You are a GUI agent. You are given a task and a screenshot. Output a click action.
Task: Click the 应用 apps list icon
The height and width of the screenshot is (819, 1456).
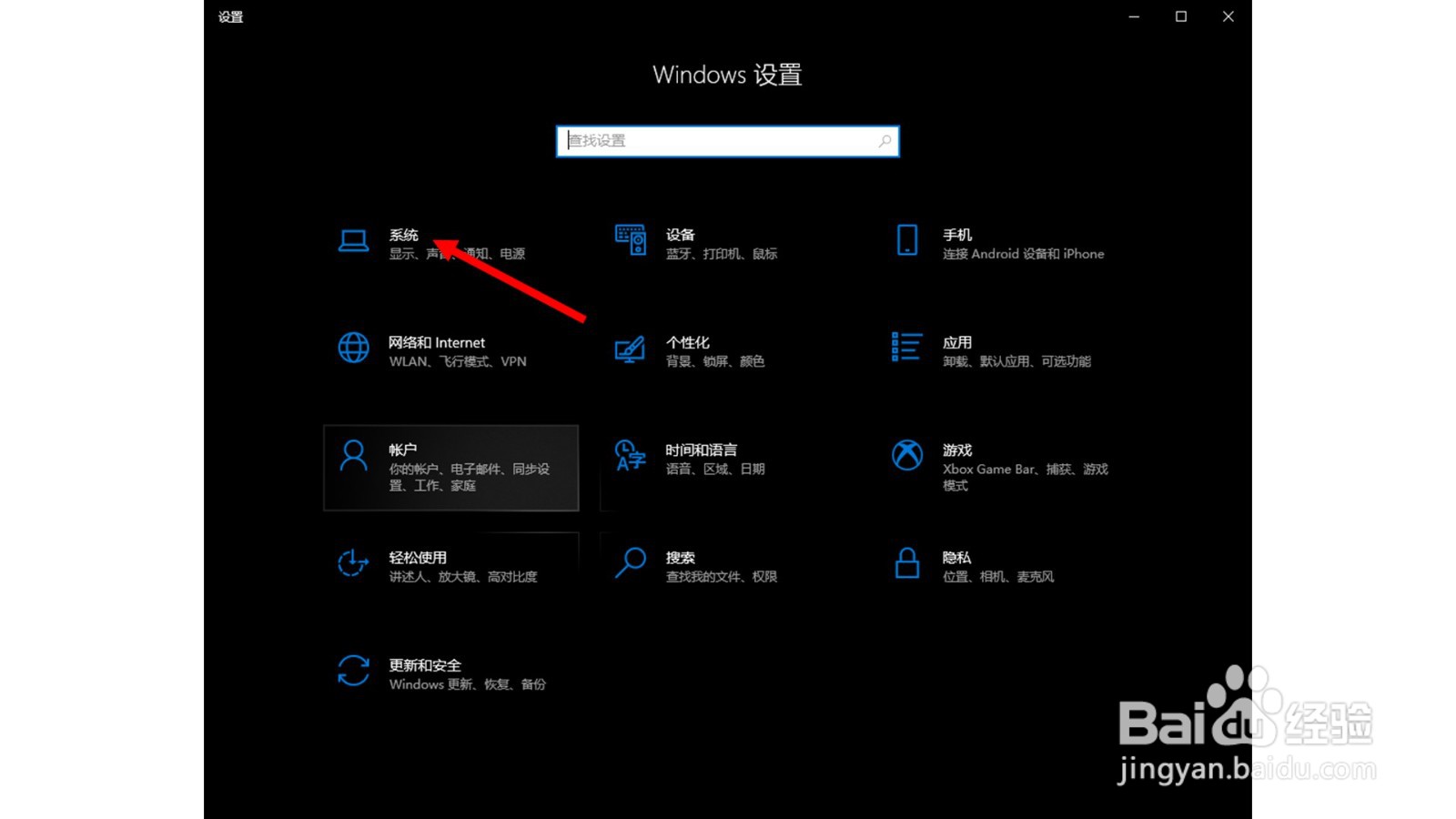(x=907, y=348)
